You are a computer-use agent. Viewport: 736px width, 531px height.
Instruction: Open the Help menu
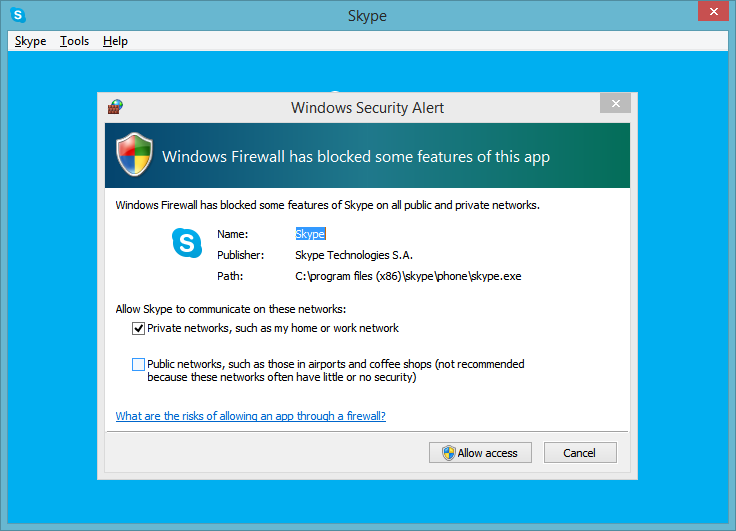tap(115, 41)
